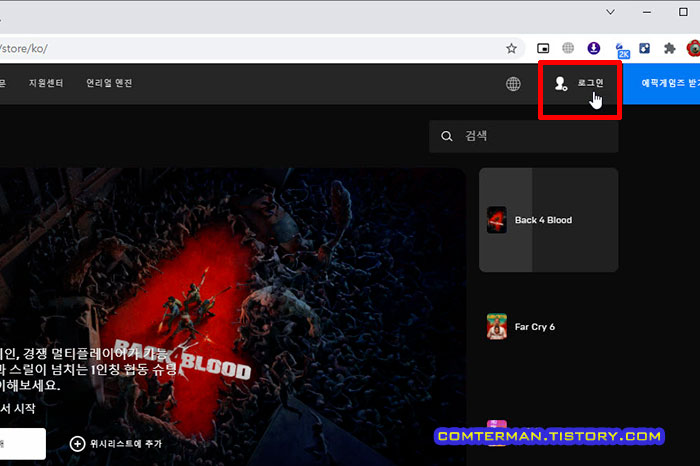Image resolution: width=700 pixels, height=466 pixels.
Task: Open the language globe selector
Action: (x=513, y=83)
